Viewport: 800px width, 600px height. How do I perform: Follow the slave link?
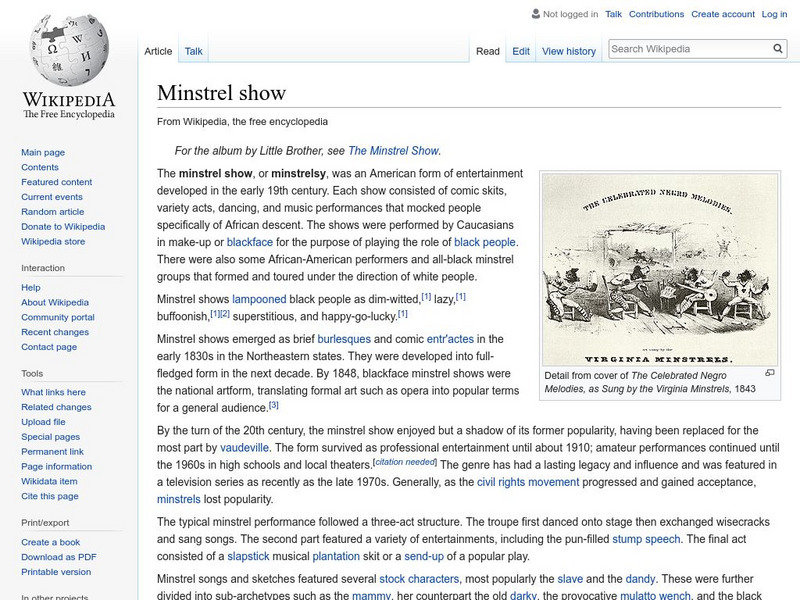pyautogui.click(x=570, y=579)
